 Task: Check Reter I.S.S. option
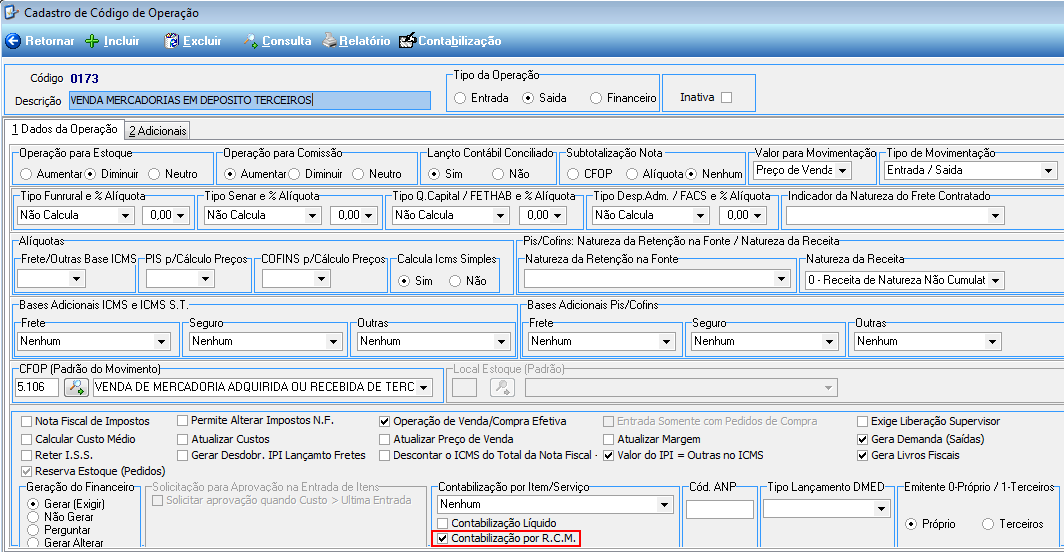(x=26, y=455)
